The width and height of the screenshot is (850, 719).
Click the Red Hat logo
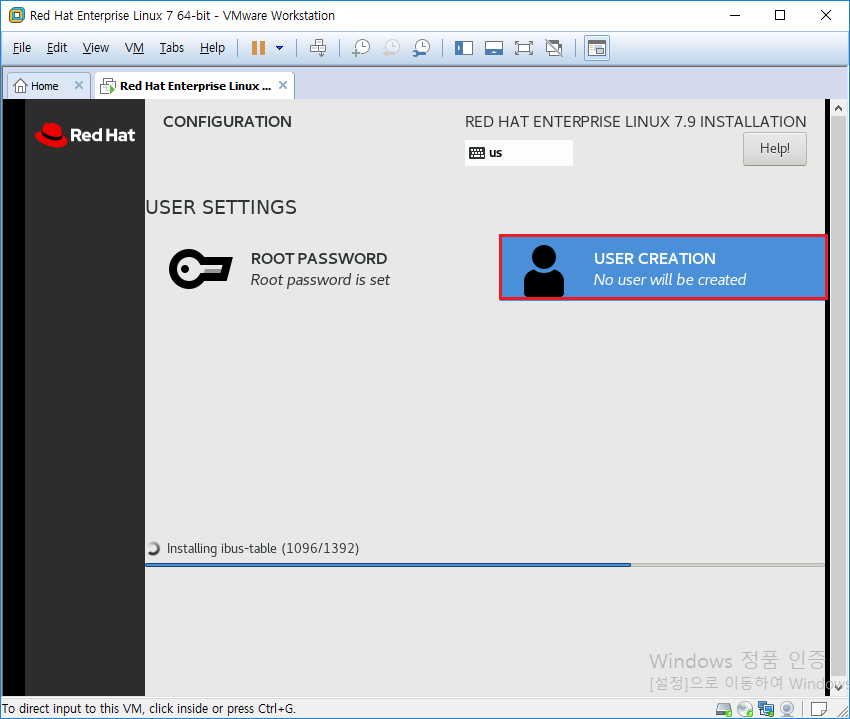[85, 134]
